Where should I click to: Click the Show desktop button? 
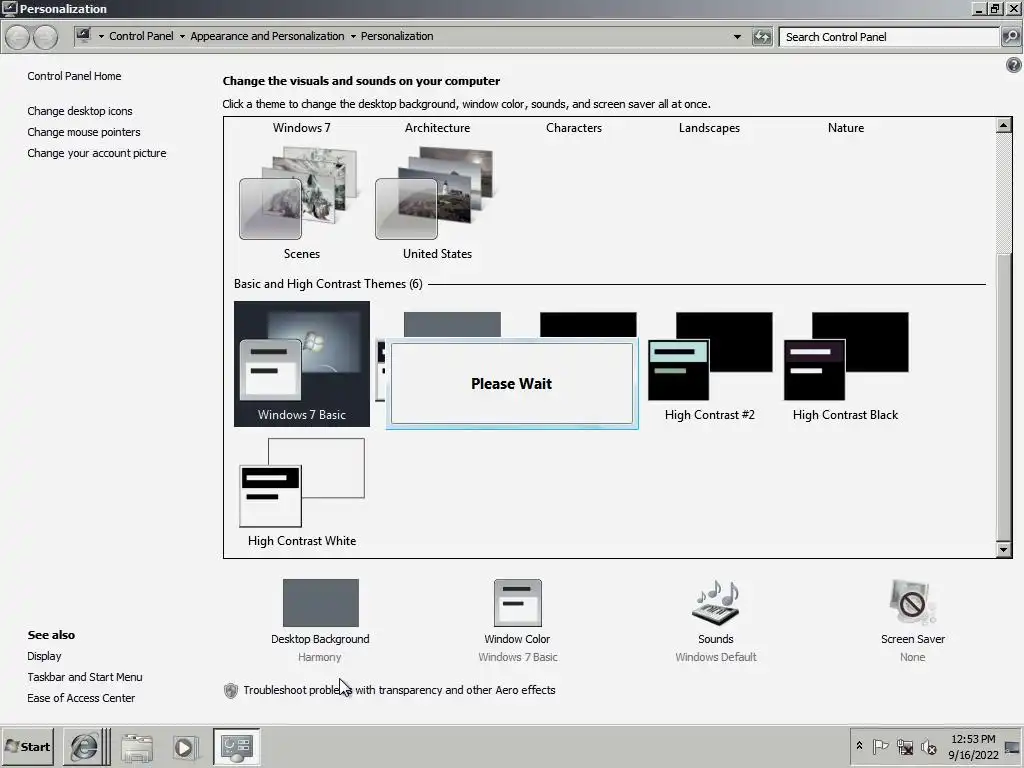pyautogui.click(x=1013, y=747)
